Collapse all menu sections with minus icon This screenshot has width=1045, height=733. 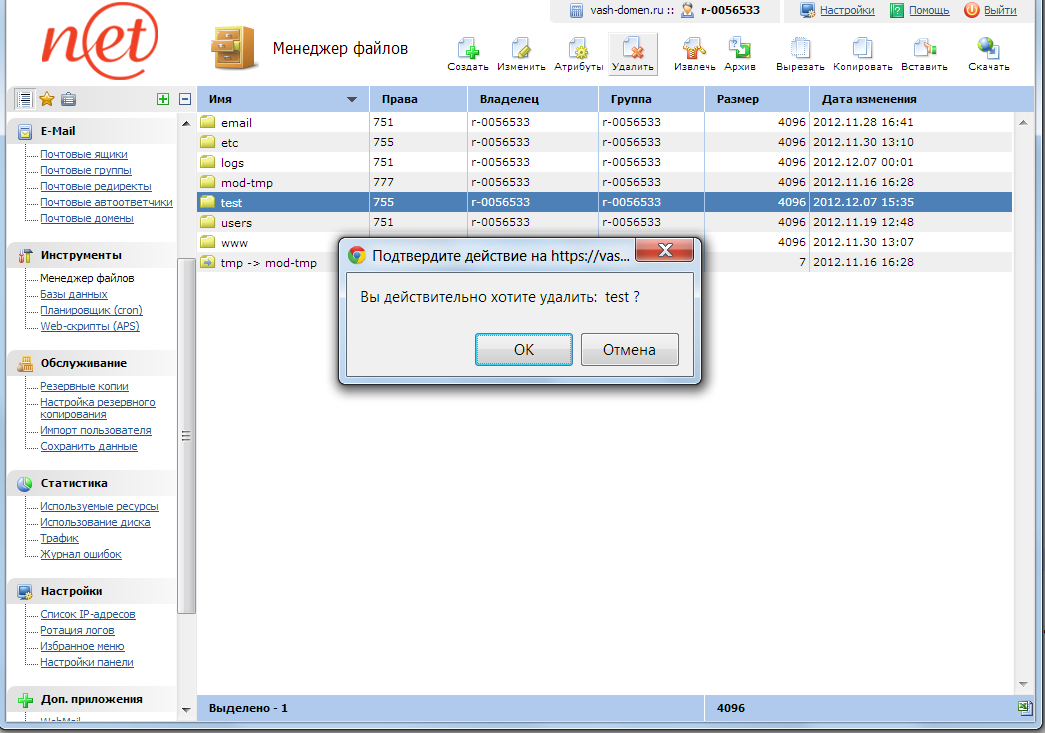185,99
